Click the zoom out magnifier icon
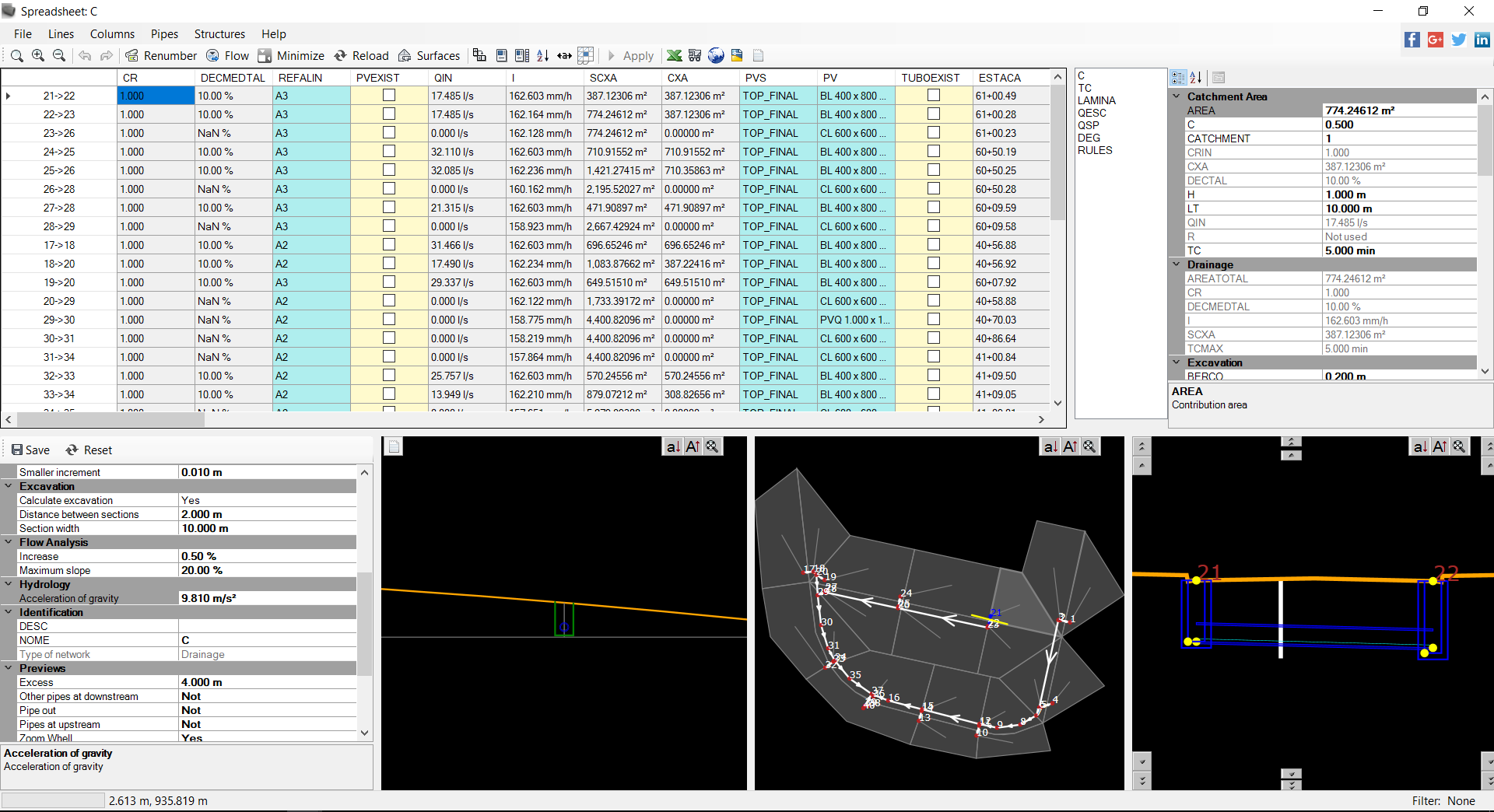This screenshot has width=1494, height=812. pos(59,55)
